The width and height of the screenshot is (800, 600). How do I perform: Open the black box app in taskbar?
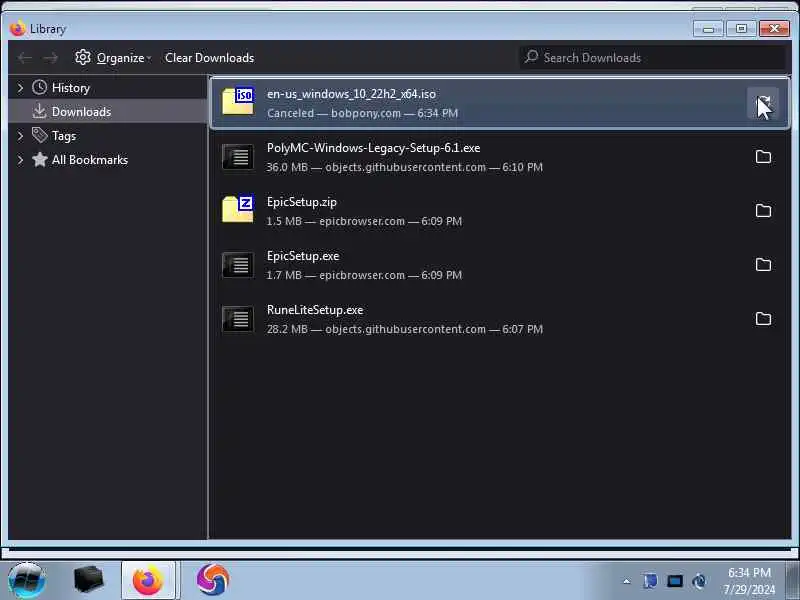(x=88, y=580)
